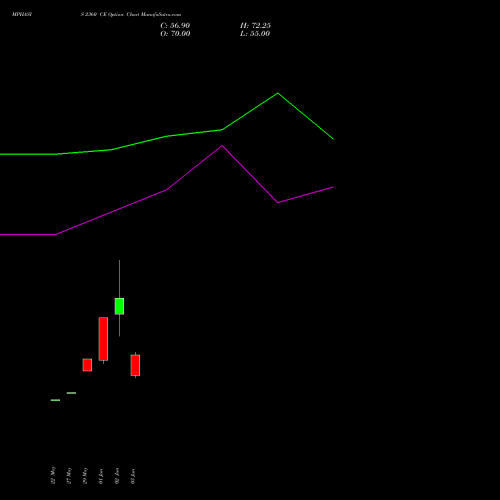Viewport: 500px width, 500px height.
Task: Click the 03 Jun date label
Action: [x=133, y=476]
